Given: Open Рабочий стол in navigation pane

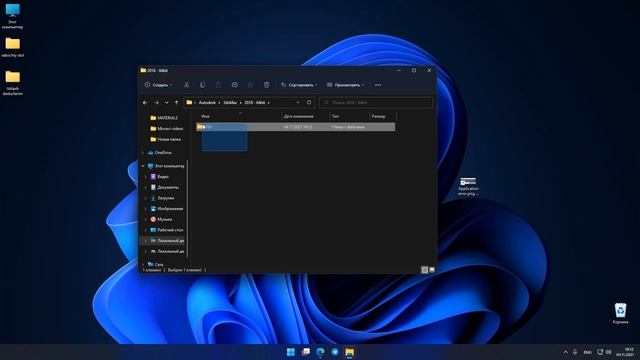Looking at the screenshot, I should click(x=167, y=230).
